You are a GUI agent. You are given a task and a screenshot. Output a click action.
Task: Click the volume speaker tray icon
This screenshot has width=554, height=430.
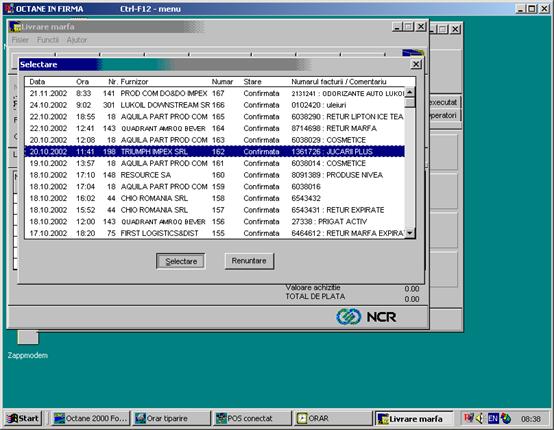click(x=479, y=419)
